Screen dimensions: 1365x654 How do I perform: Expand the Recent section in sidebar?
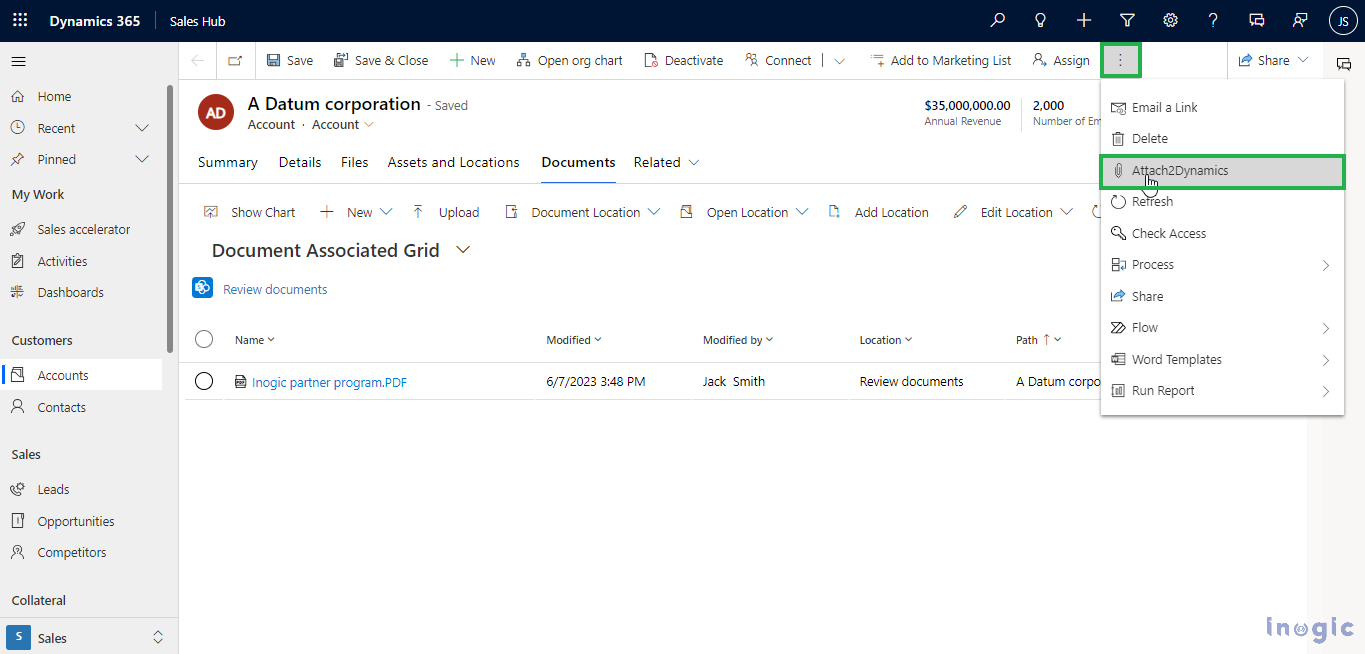142,128
